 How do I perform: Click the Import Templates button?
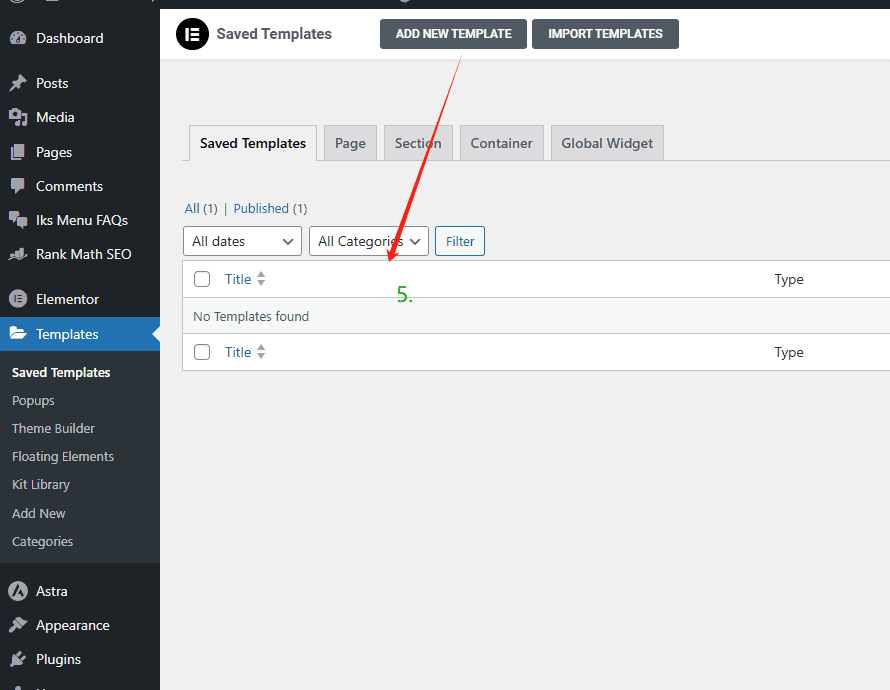[605, 34]
